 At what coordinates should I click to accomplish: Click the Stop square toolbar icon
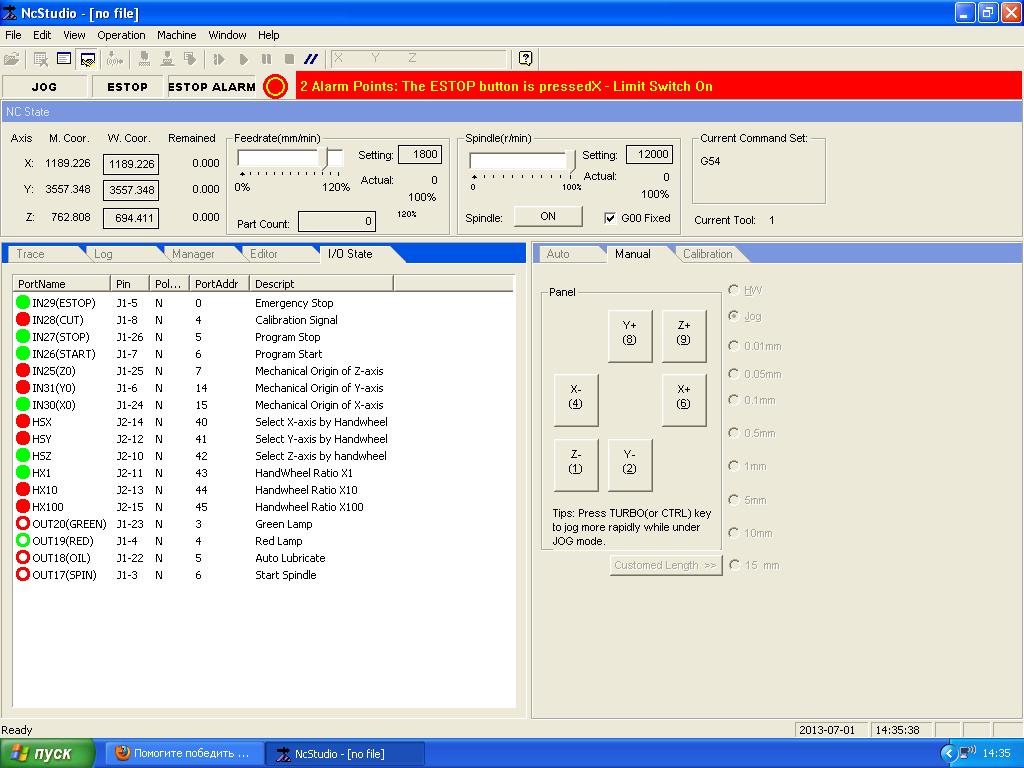pos(289,59)
